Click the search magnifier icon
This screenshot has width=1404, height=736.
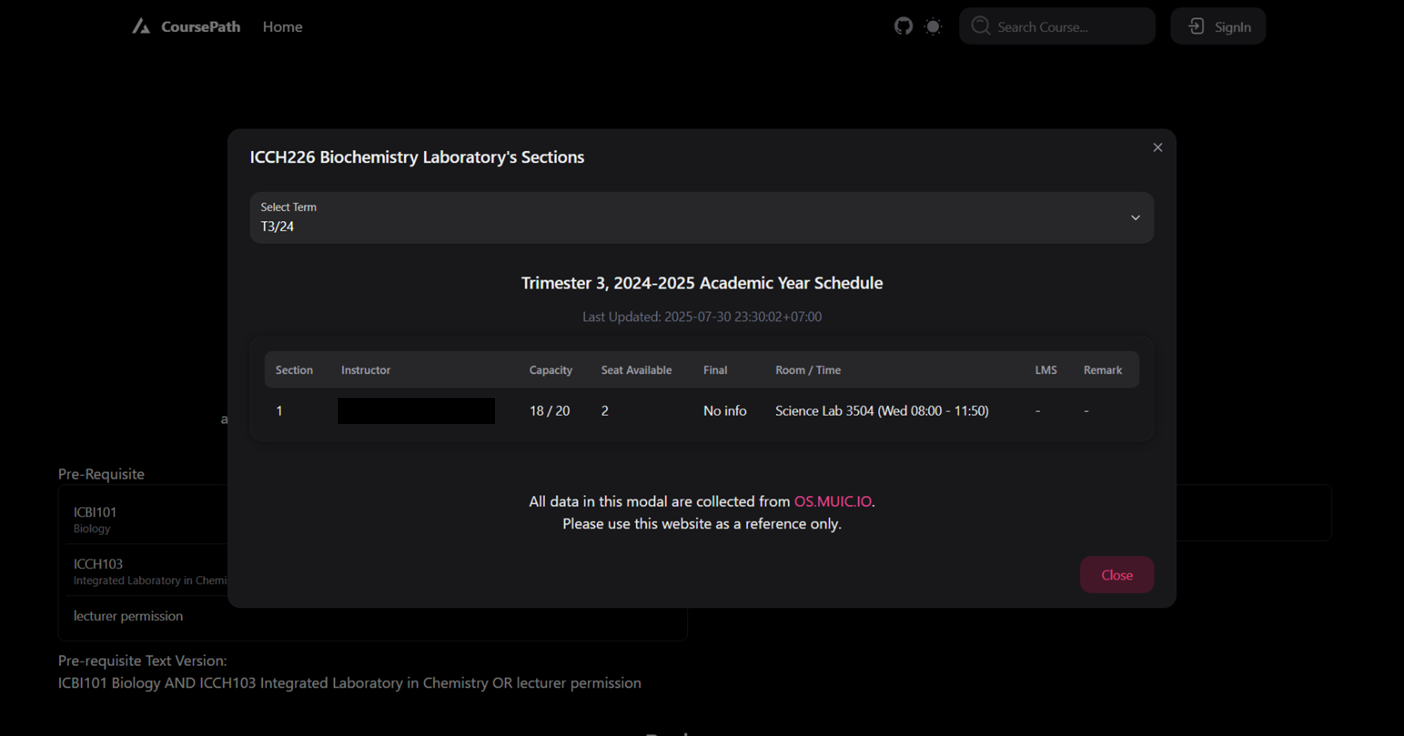980,27
